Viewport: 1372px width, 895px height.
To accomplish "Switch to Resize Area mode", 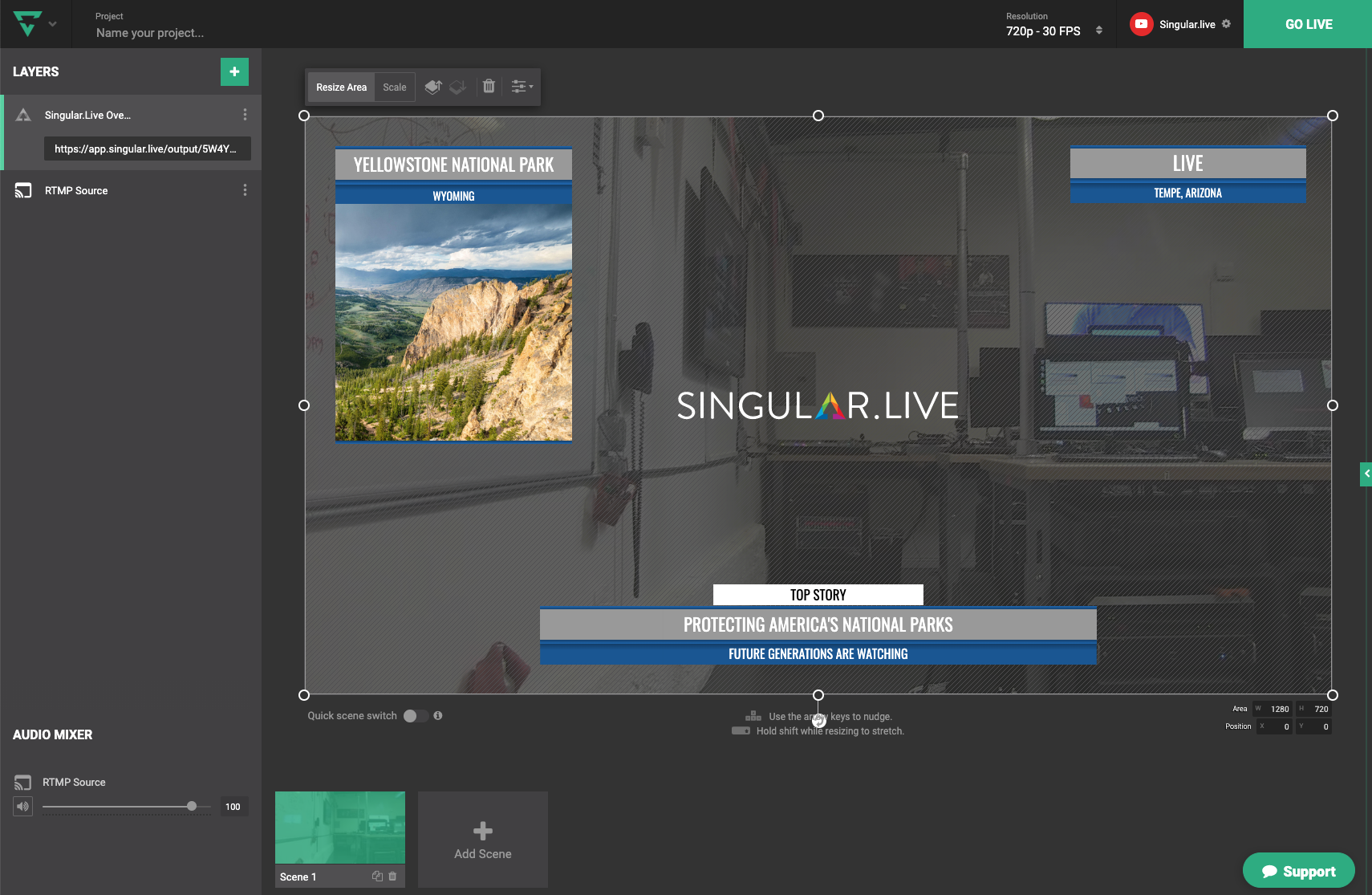I will coord(341,87).
